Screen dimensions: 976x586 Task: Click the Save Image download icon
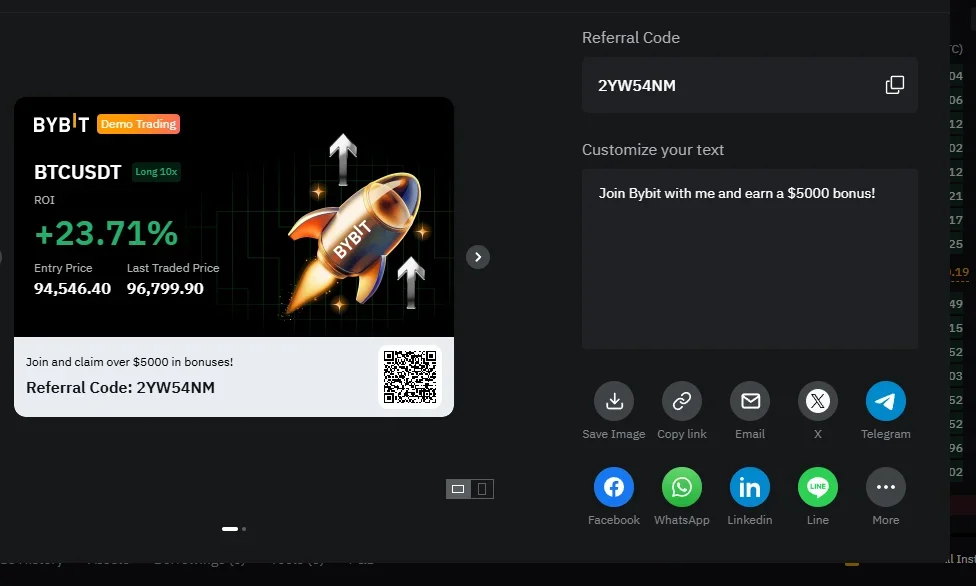(614, 401)
